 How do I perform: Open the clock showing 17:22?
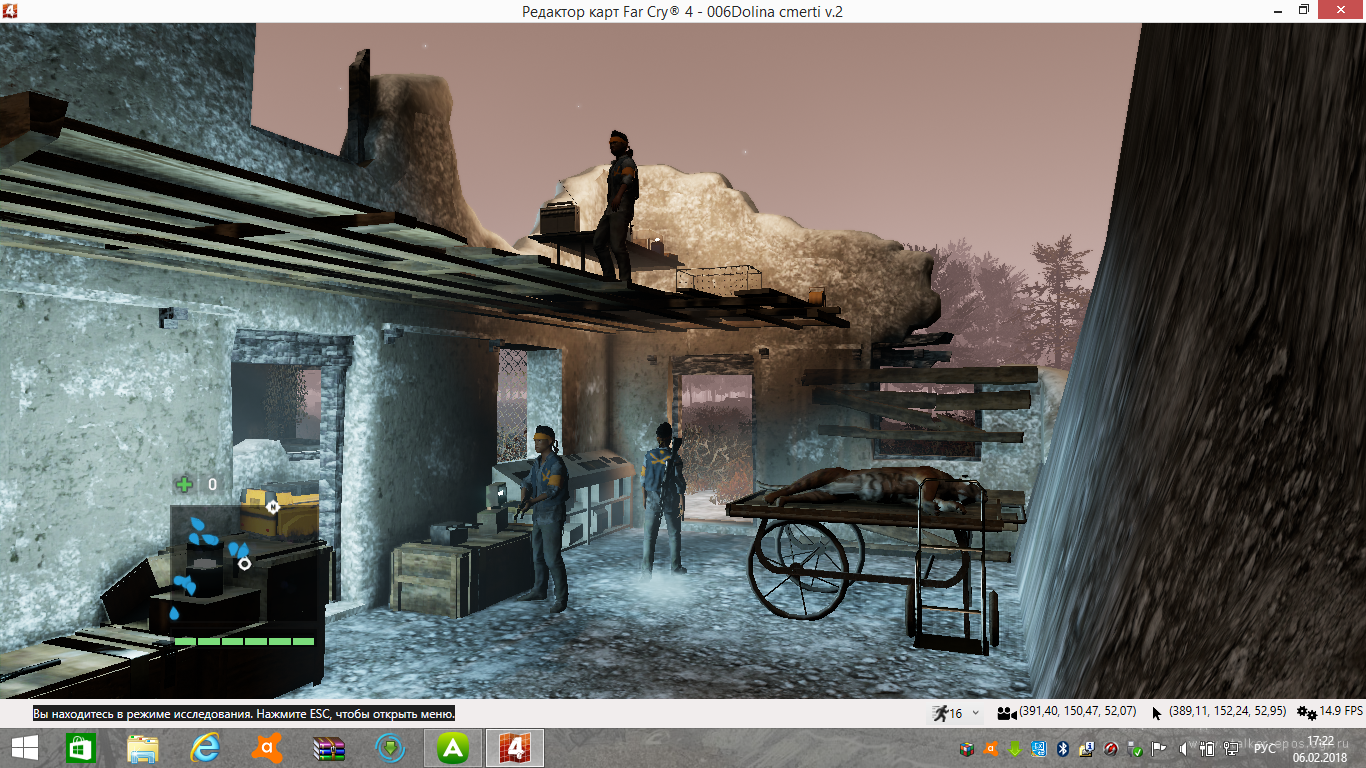[1320, 741]
